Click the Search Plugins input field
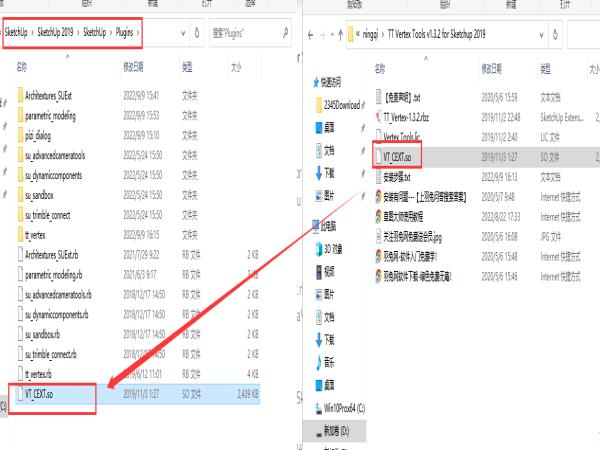 point(245,33)
